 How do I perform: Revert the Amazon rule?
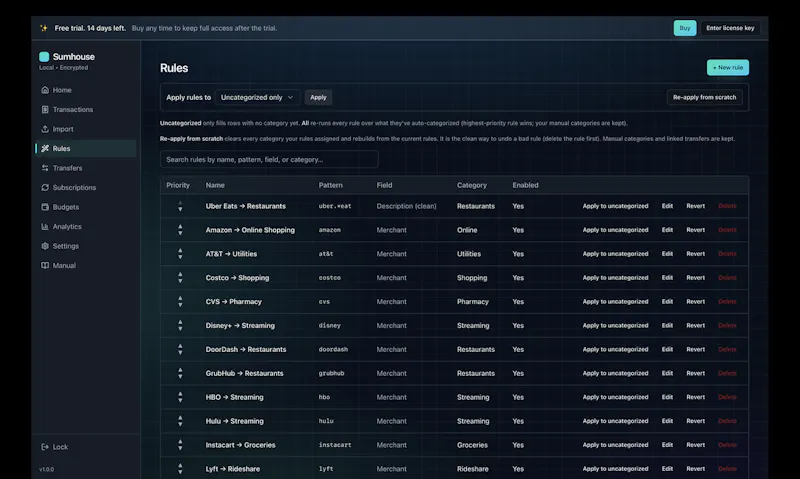(695, 230)
